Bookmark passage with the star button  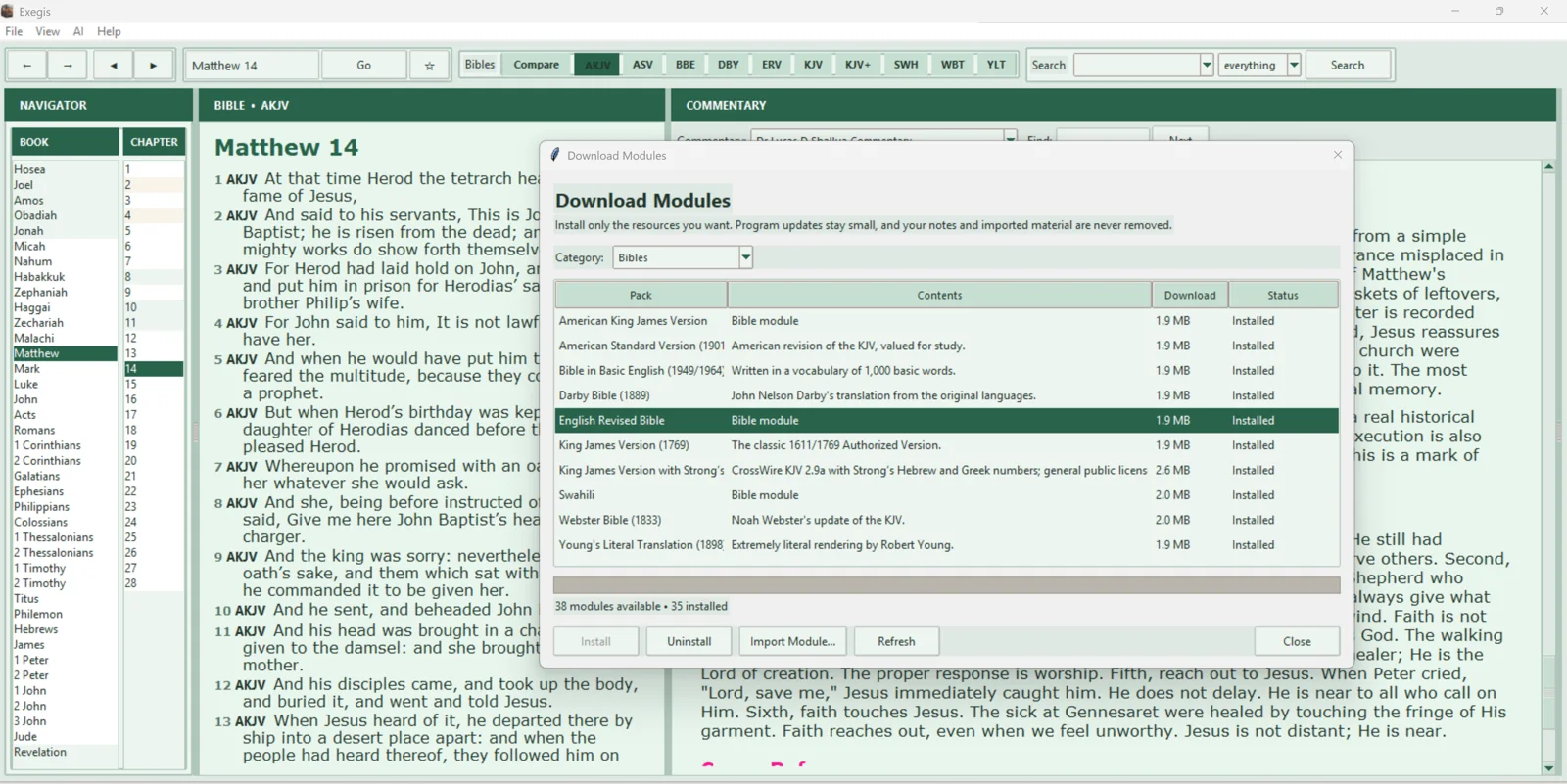tap(429, 66)
